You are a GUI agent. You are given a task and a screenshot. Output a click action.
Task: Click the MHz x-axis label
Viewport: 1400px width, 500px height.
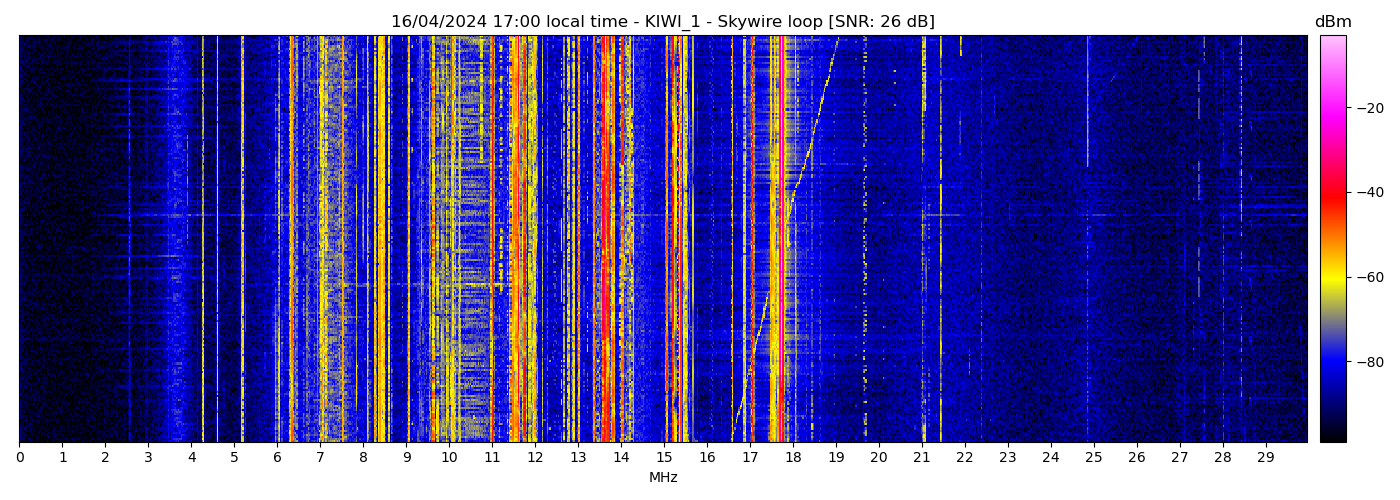(662, 478)
